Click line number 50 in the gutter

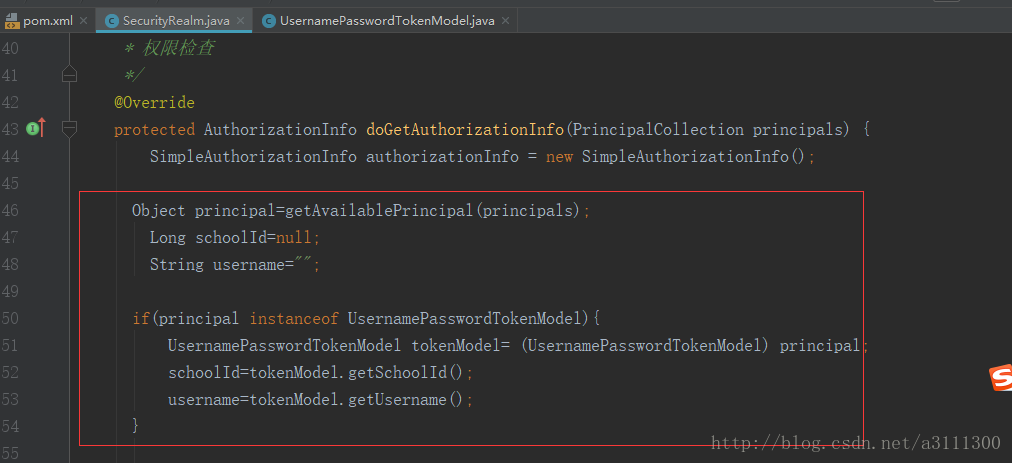(10, 318)
